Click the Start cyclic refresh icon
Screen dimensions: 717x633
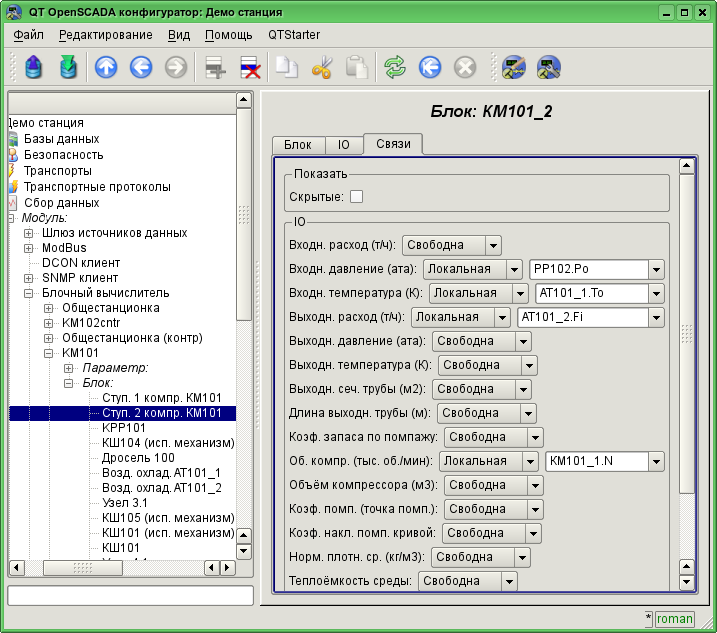point(430,68)
